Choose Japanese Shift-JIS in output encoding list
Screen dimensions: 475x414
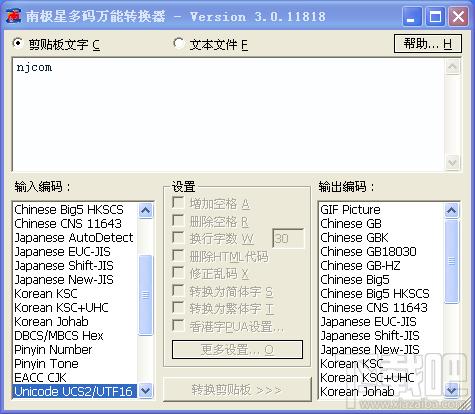pyautogui.click(x=381, y=336)
